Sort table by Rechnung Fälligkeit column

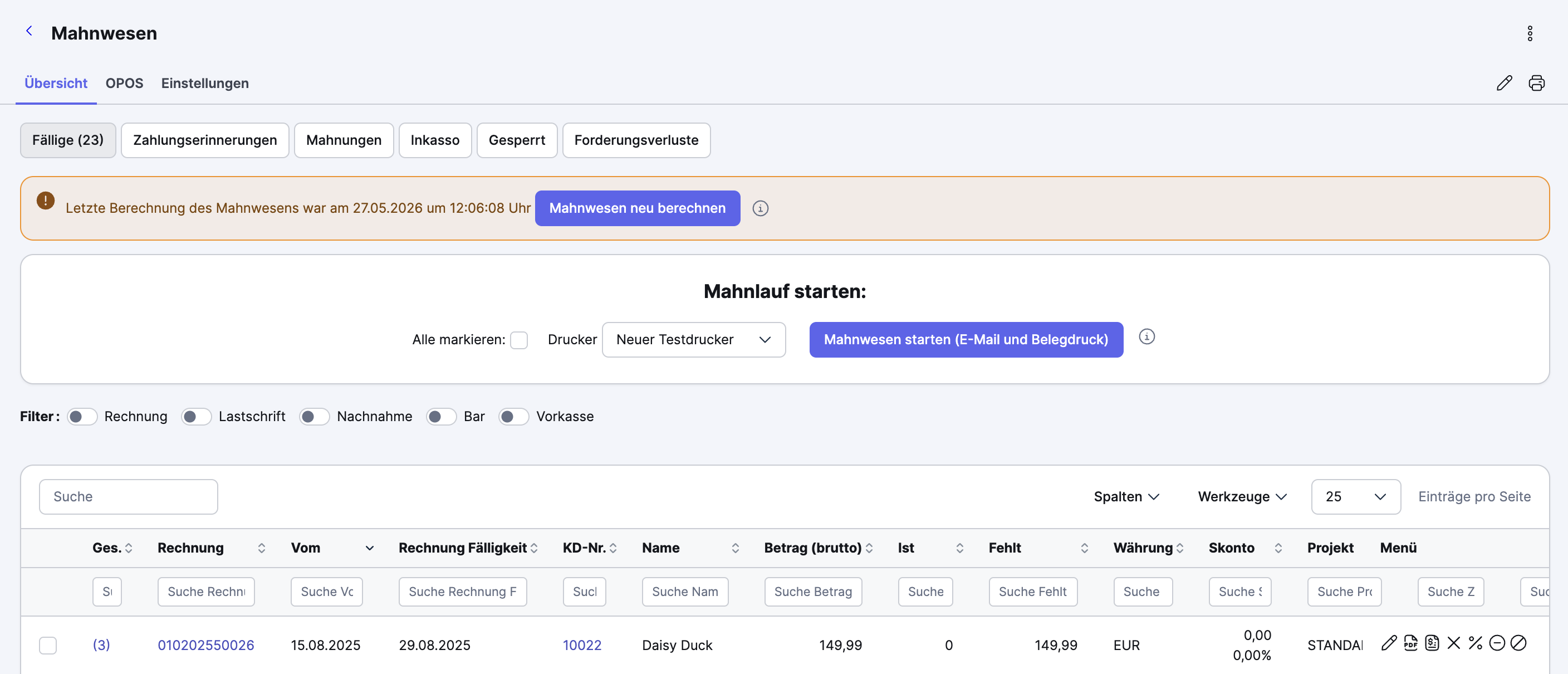click(x=534, y=549)
